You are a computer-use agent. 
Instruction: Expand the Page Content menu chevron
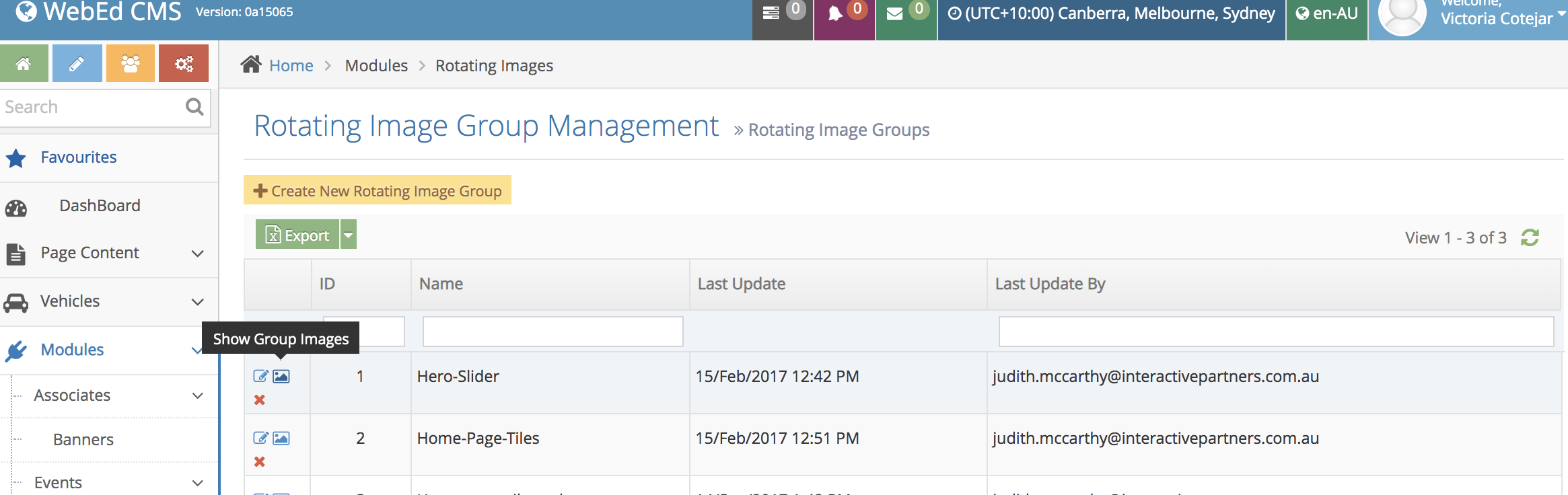[x=197, y=254]
